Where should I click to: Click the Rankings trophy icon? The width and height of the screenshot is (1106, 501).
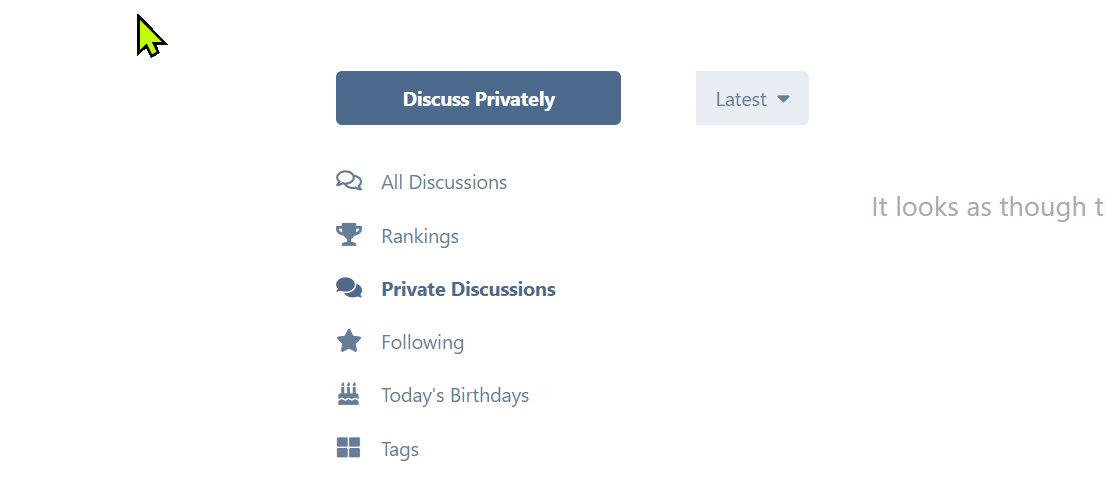coord(348,235)
